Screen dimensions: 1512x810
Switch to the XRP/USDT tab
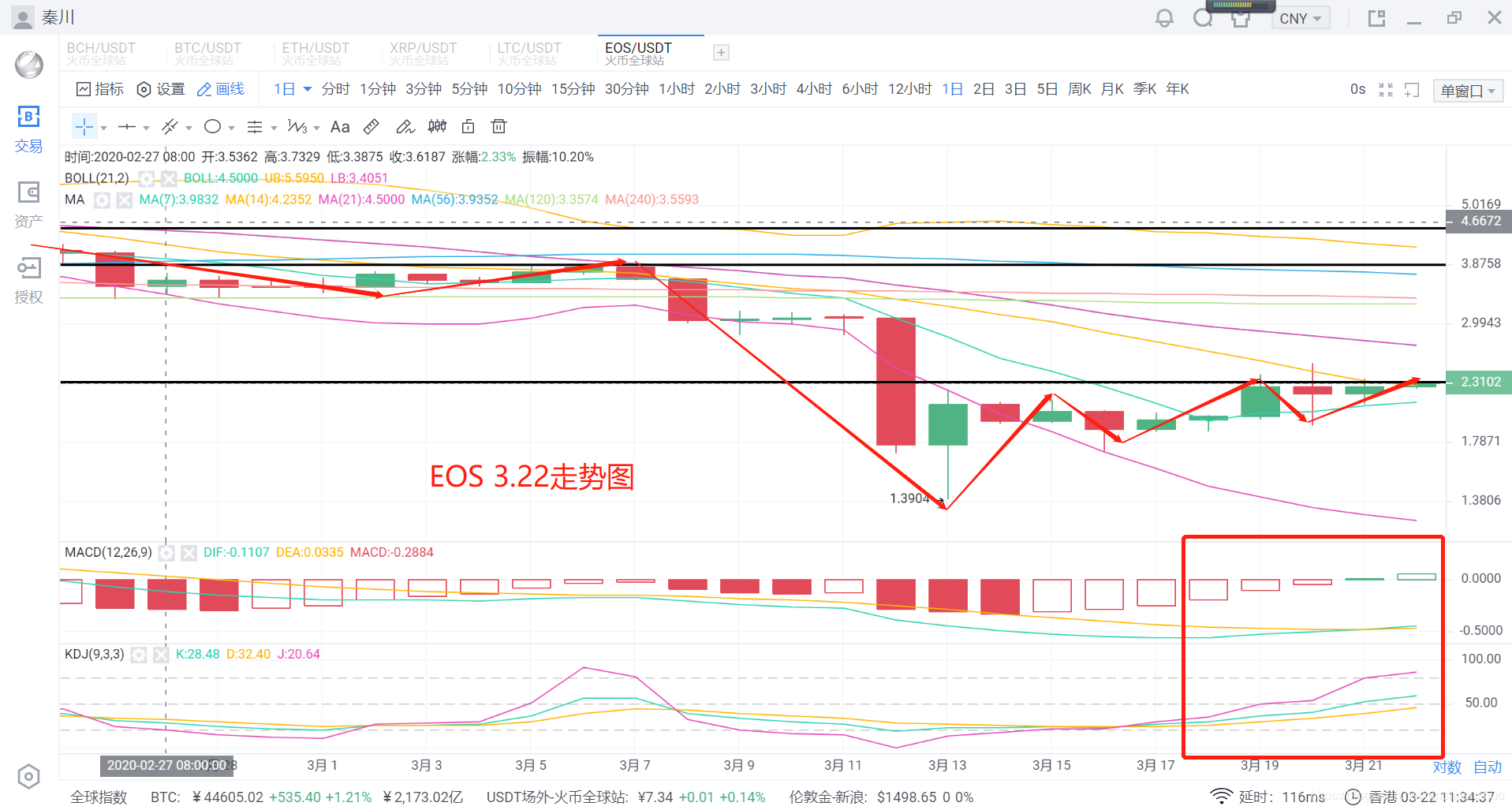point(423,53)
